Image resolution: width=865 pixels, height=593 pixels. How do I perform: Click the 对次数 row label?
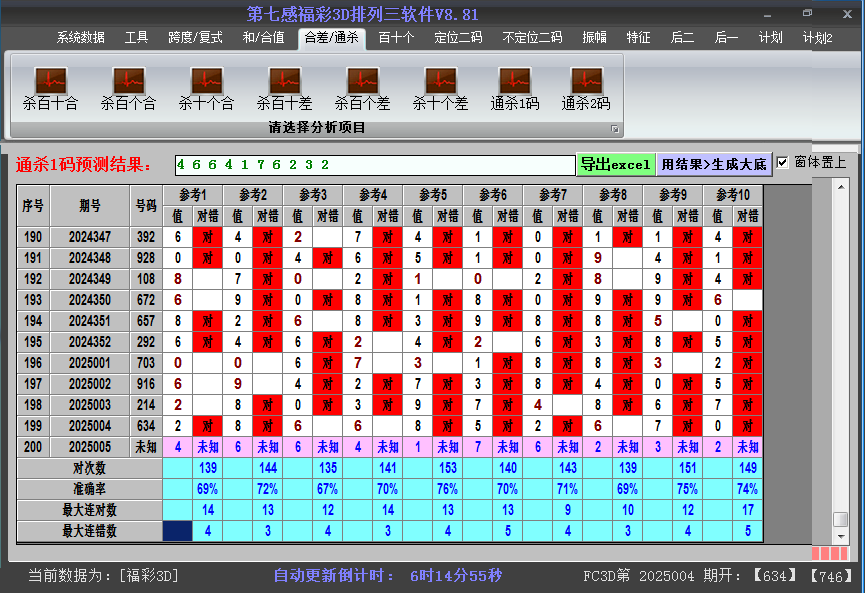point(89,468)
